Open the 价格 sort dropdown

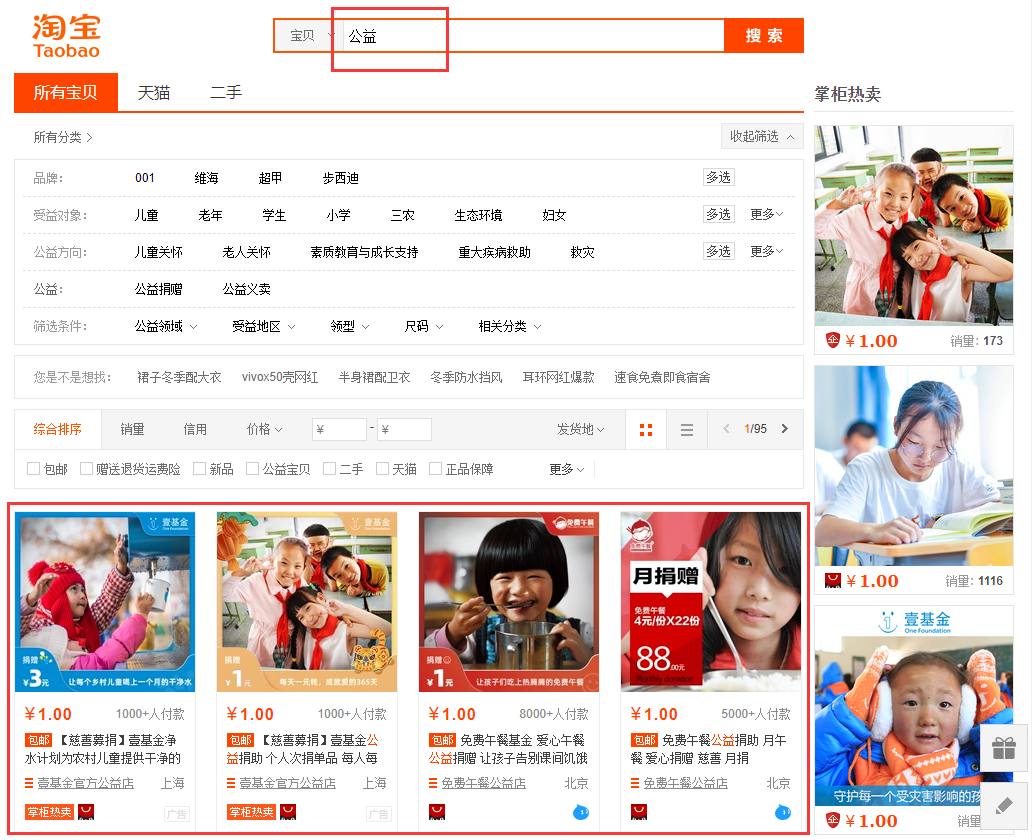(264, 429)
